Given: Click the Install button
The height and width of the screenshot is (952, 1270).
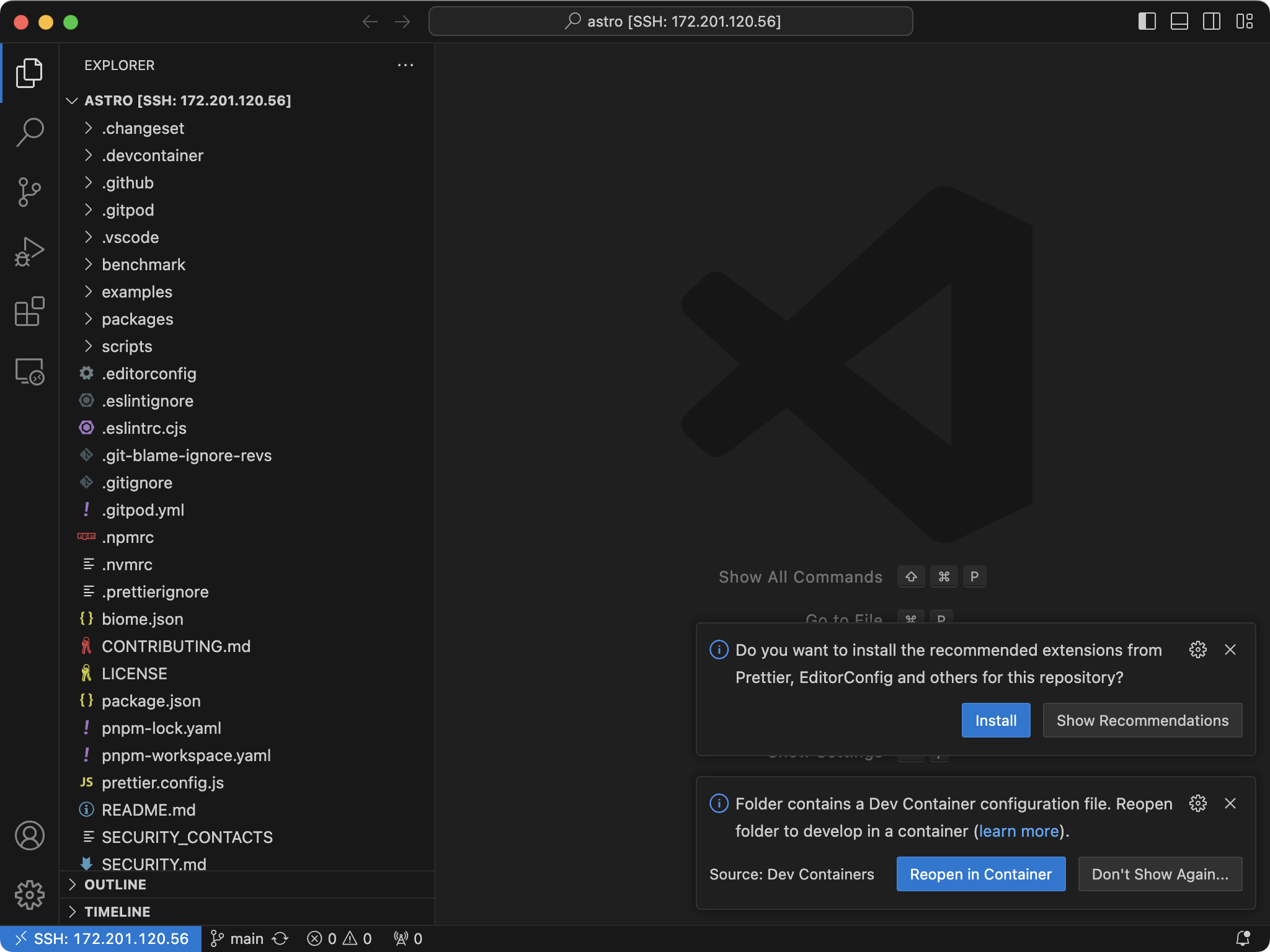Looking at the screenshot, I should pyautogui.click(x=996, y=720).
